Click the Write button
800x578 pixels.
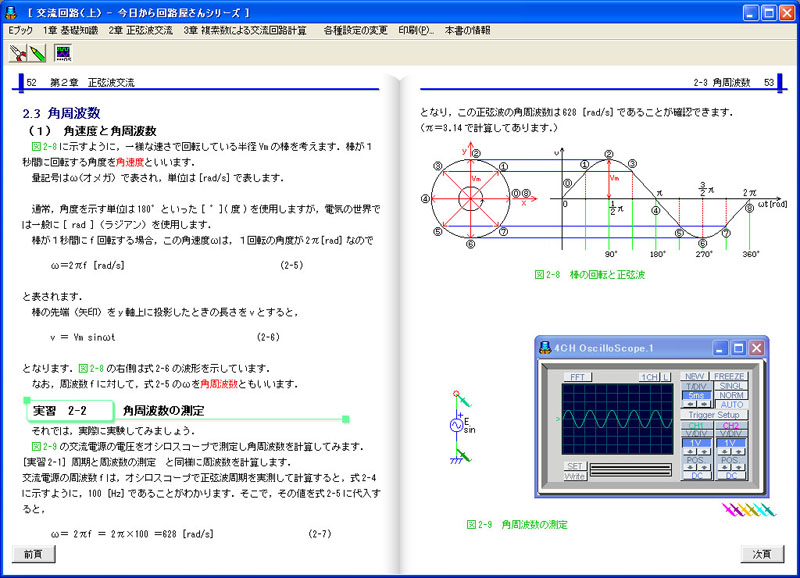(575, 476)
